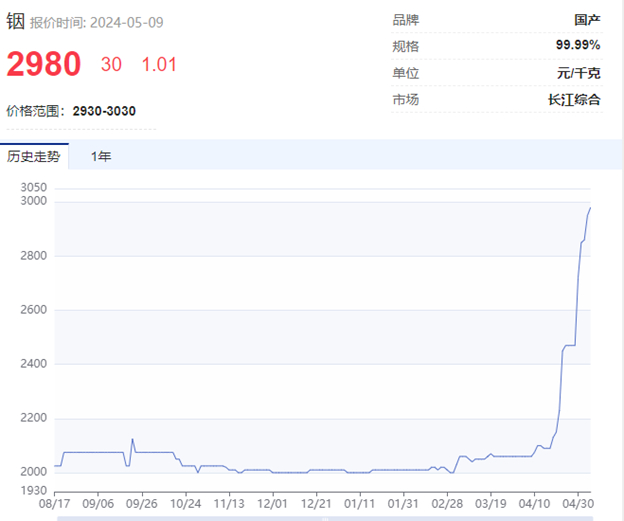This screenshot has height=521, width=624.
Task: Select the 历史走势 tab
Action: click(x=34, y=156)
